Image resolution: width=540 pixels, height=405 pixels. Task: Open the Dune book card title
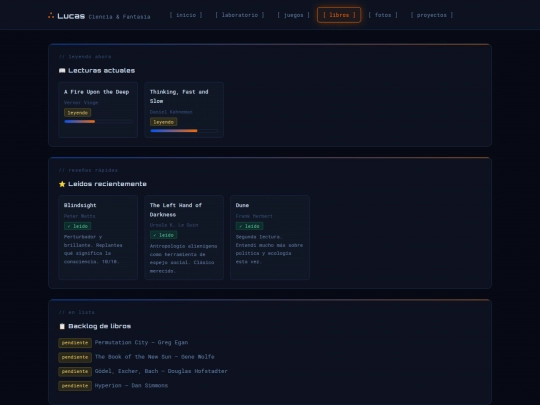[x=242, y=205]
